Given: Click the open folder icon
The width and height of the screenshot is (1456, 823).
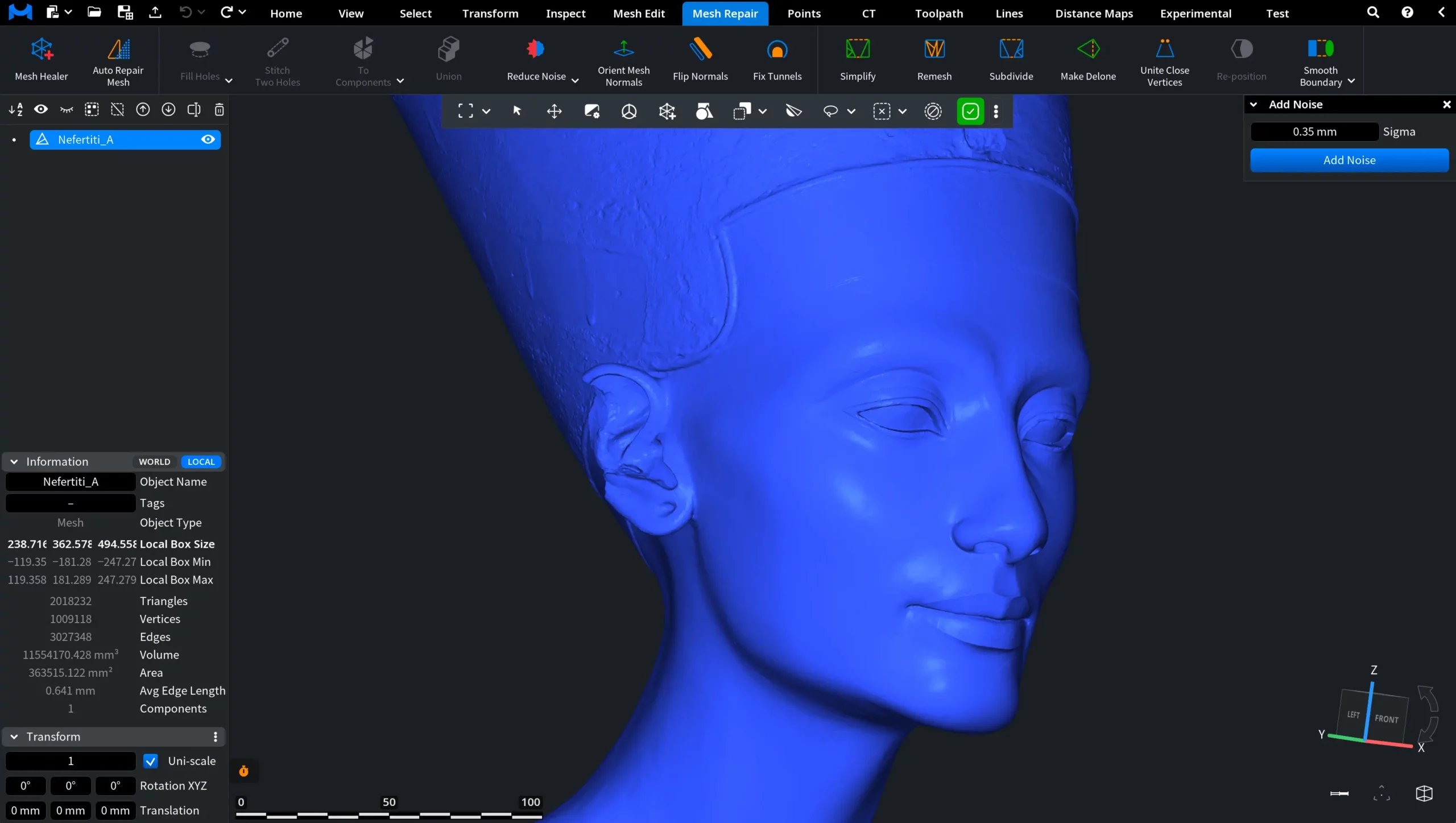Looking at the screenshot, I should point(94,12).
